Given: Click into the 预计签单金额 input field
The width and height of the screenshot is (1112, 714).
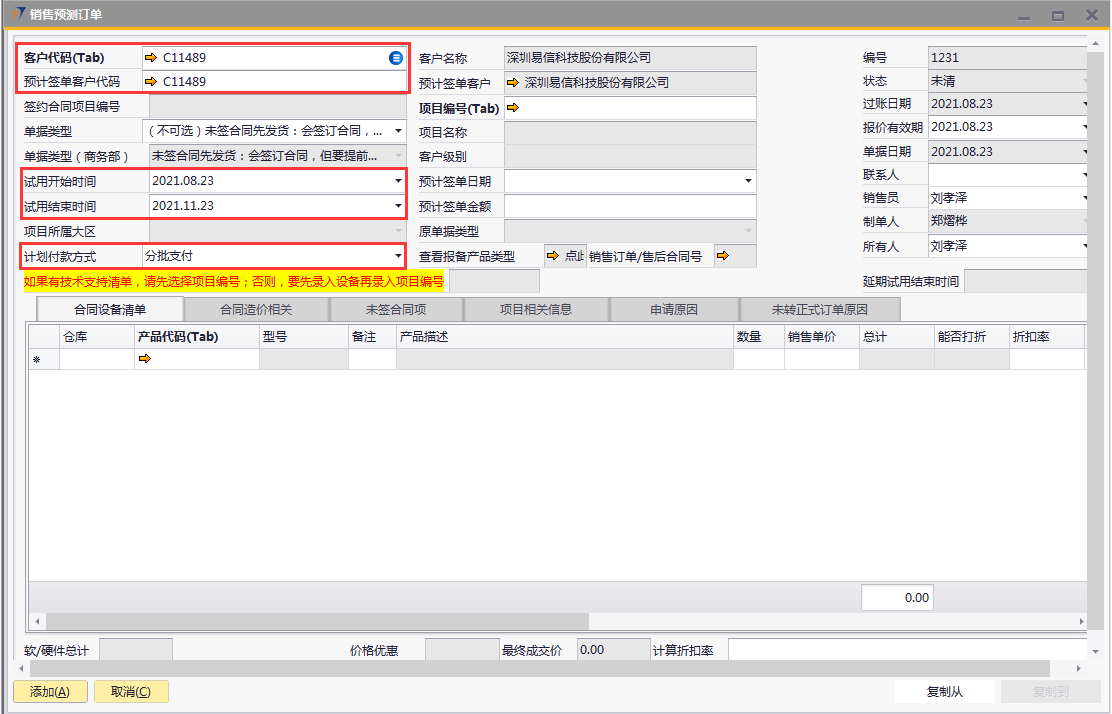Looking at the screenshot, I should click(x=630, y=206).
